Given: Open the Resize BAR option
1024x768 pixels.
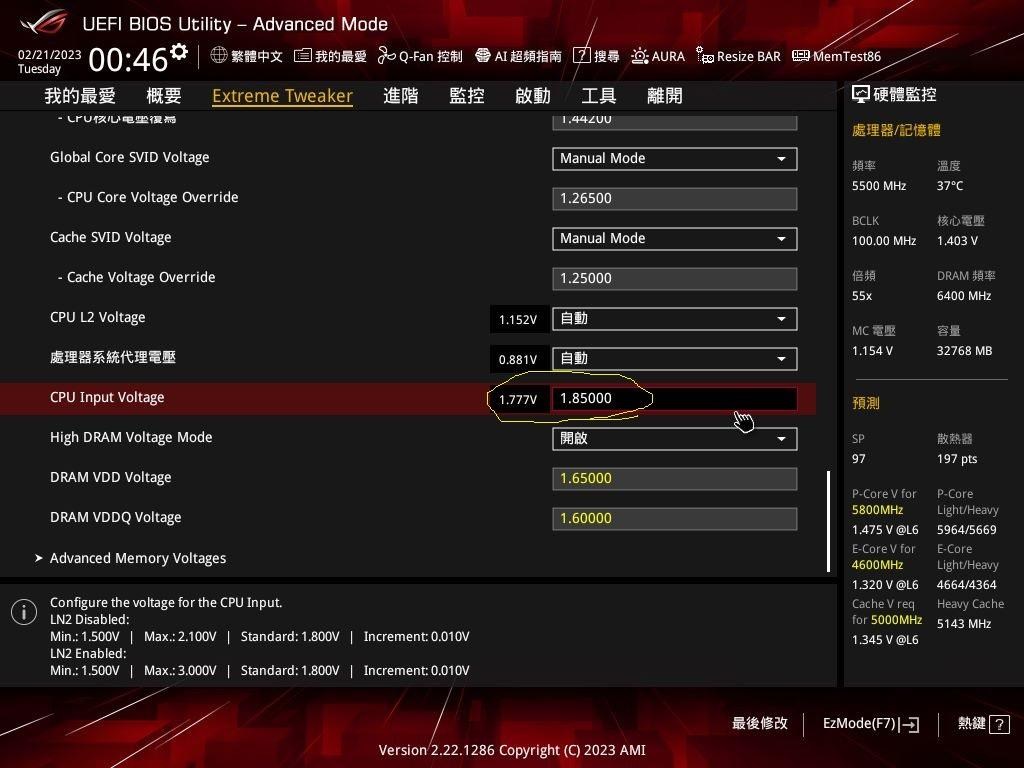Looking at the screenshot, I should [738, 56].
